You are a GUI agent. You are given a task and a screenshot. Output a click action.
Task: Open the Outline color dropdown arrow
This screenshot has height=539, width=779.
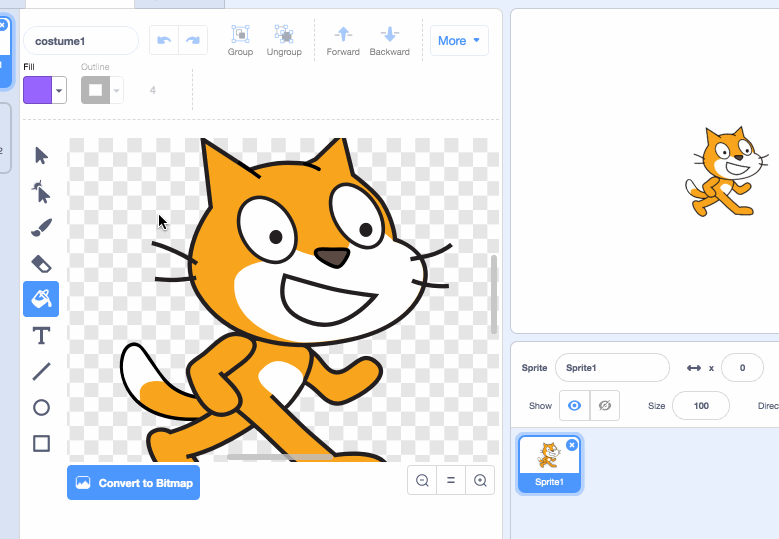[117, 90]
